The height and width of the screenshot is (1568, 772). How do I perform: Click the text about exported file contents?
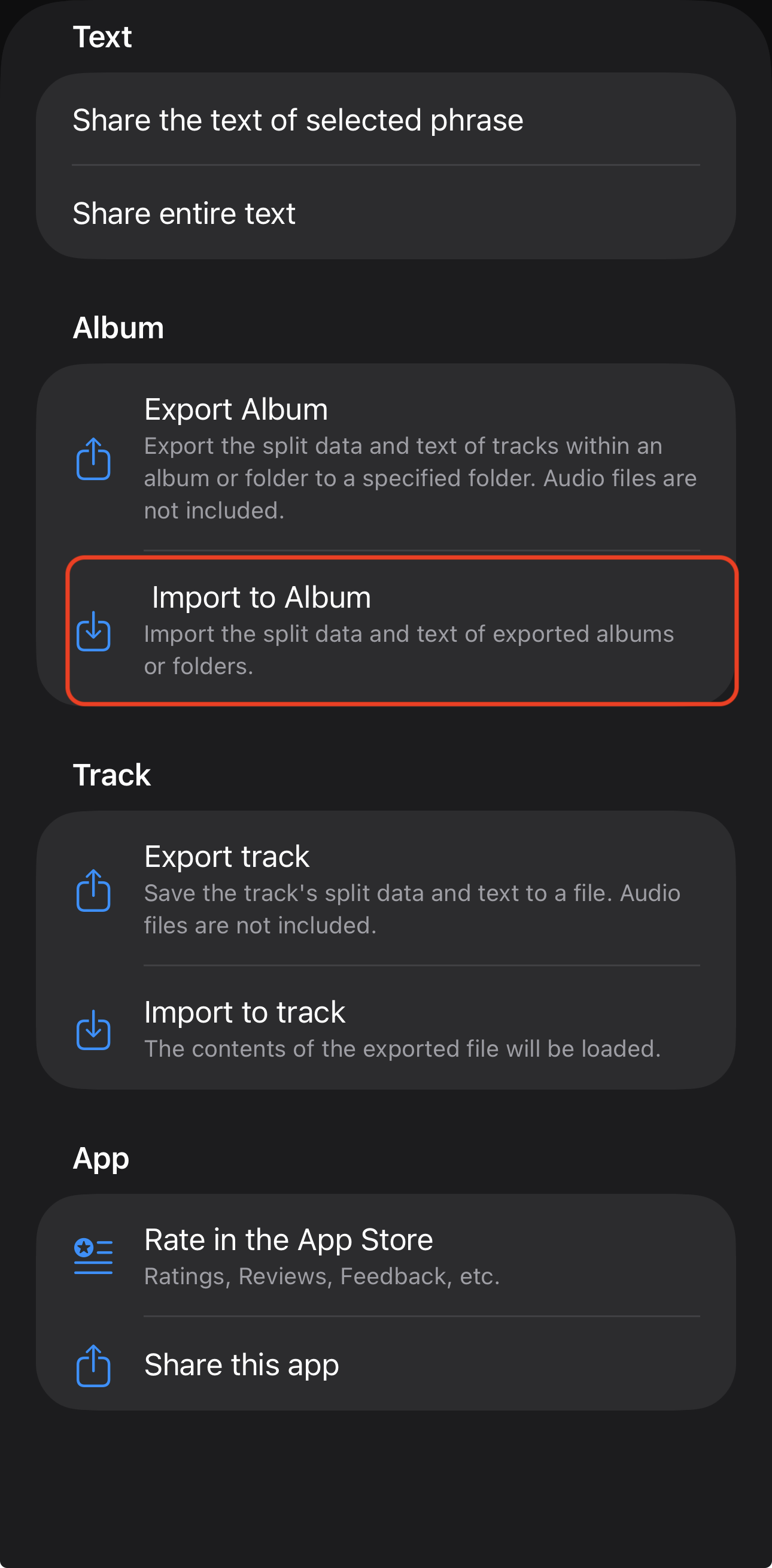click(402, 1049)
